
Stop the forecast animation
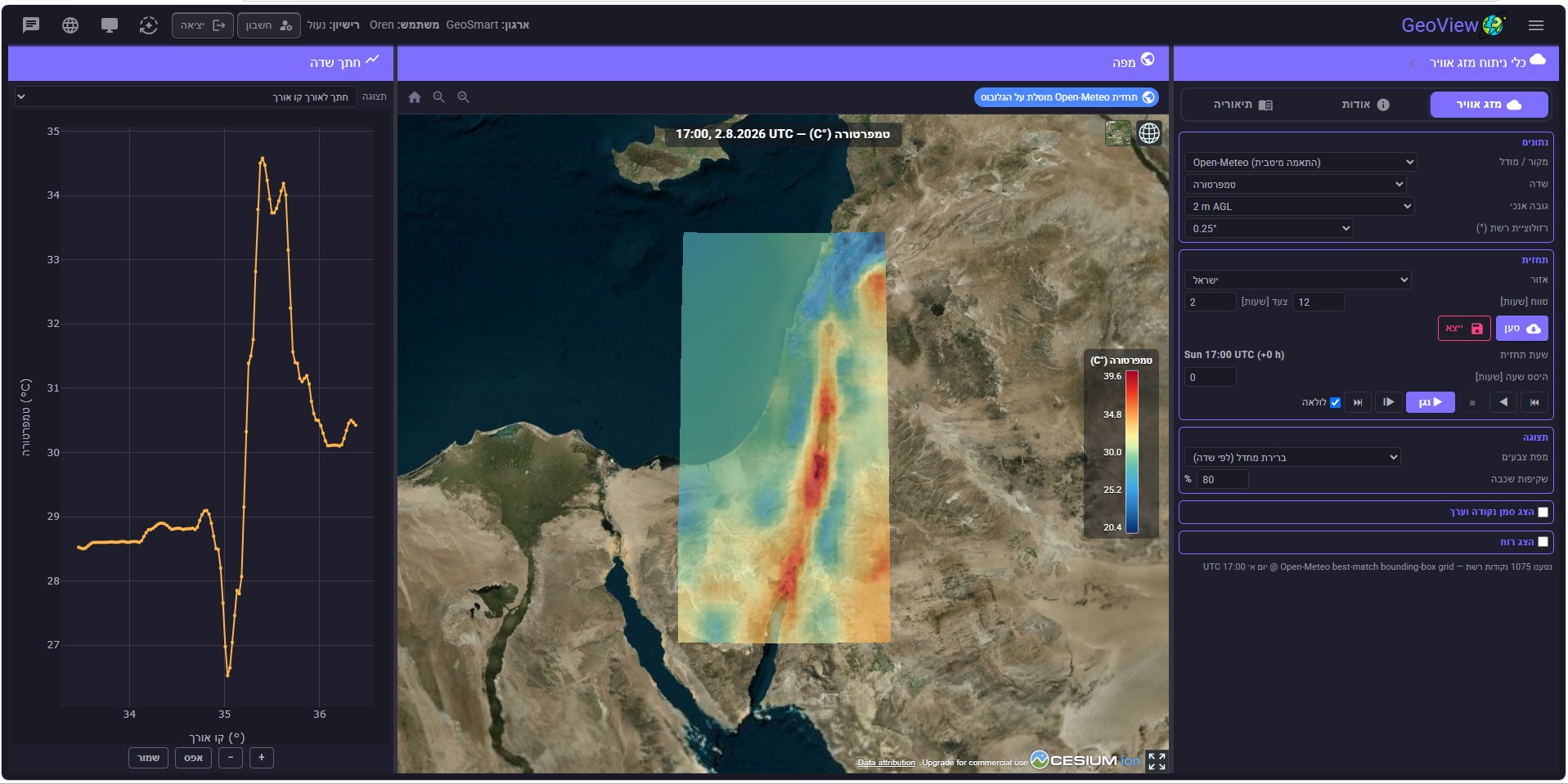click(1472, 402)
